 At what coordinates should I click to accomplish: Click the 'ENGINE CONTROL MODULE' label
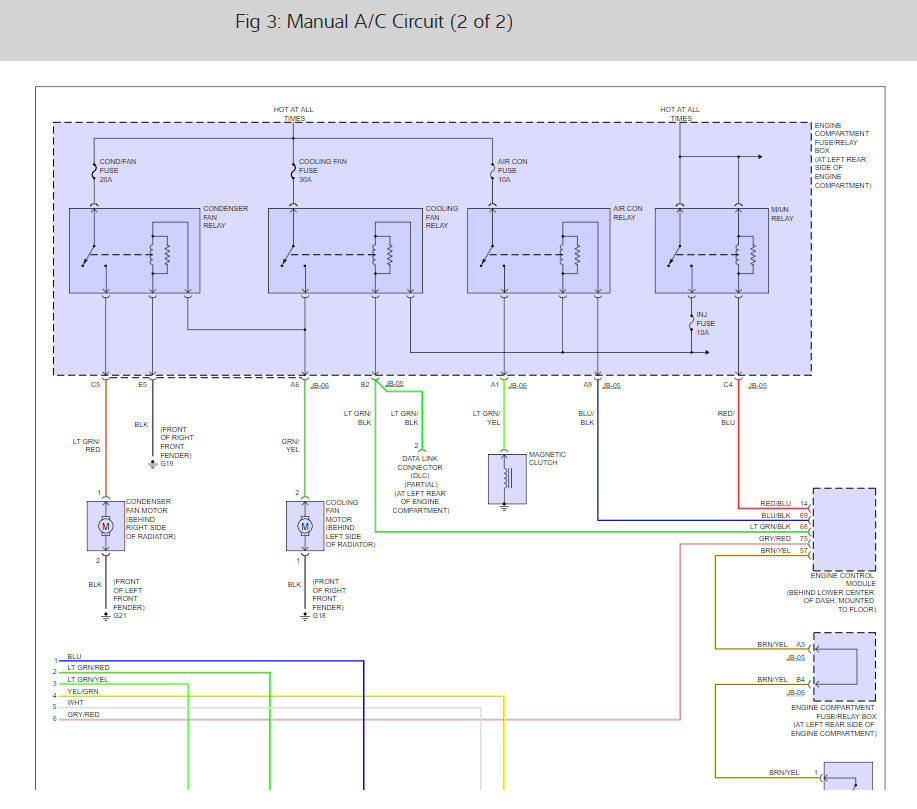[x=843, y=580]
